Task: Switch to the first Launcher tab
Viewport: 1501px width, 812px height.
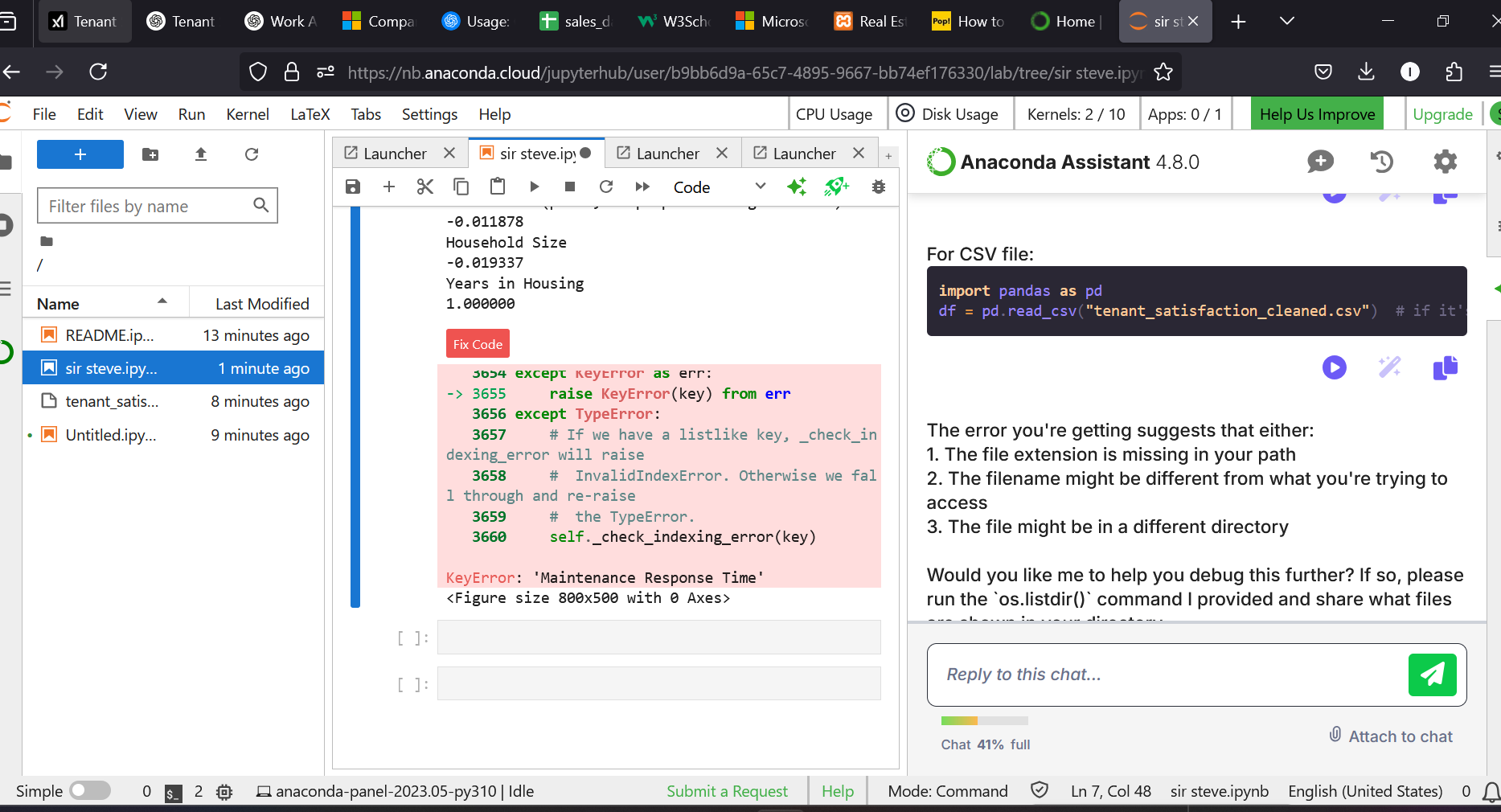Action: [394, 154]
